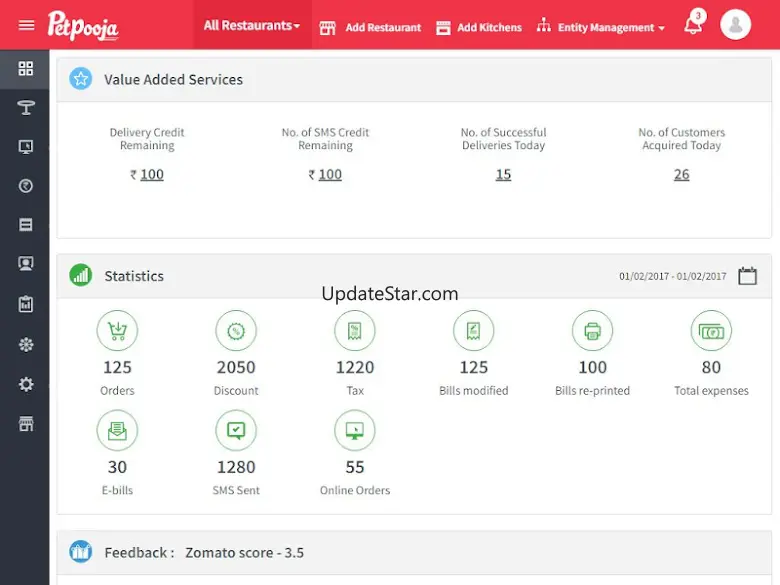
Task: Click the SMS Sent count 1280
Action: pyautogui.click(x=236, y=467)
